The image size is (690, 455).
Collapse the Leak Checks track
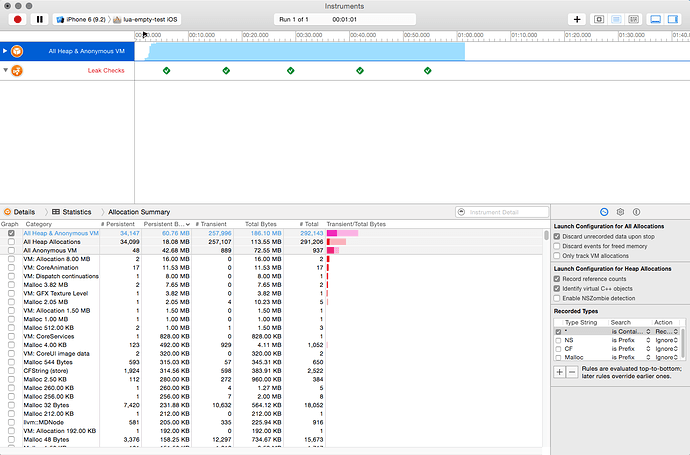point(5,70)
